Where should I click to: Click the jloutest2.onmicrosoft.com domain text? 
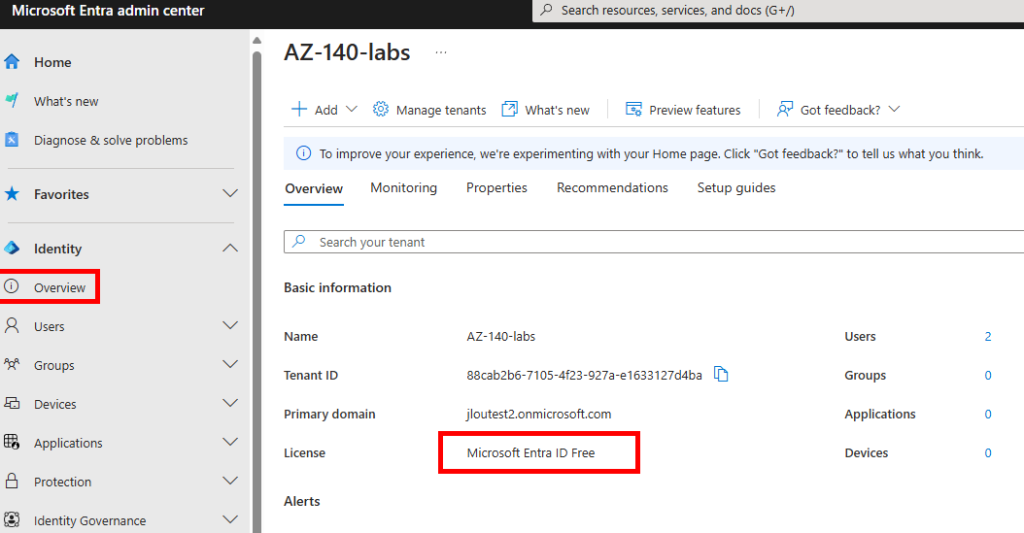click(x=539, y=414)
